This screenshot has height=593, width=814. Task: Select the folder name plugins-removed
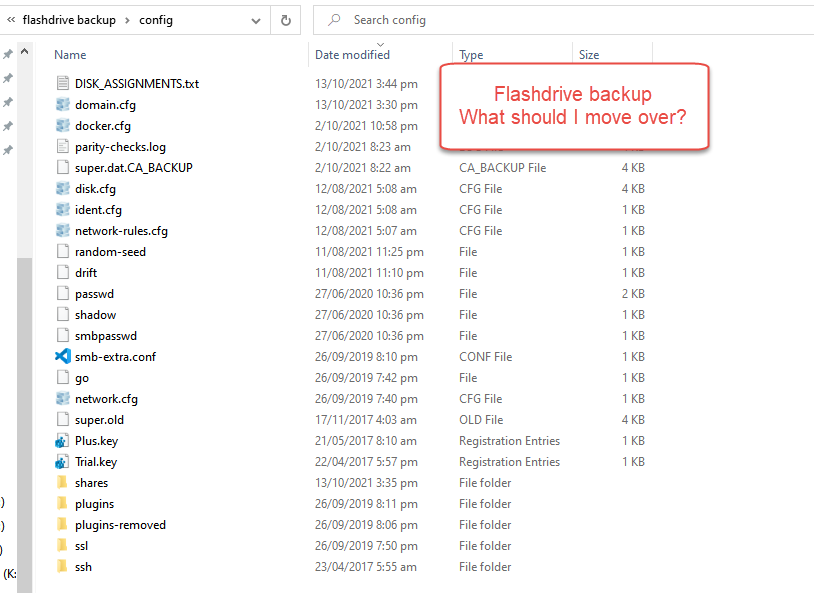(120, 525)
